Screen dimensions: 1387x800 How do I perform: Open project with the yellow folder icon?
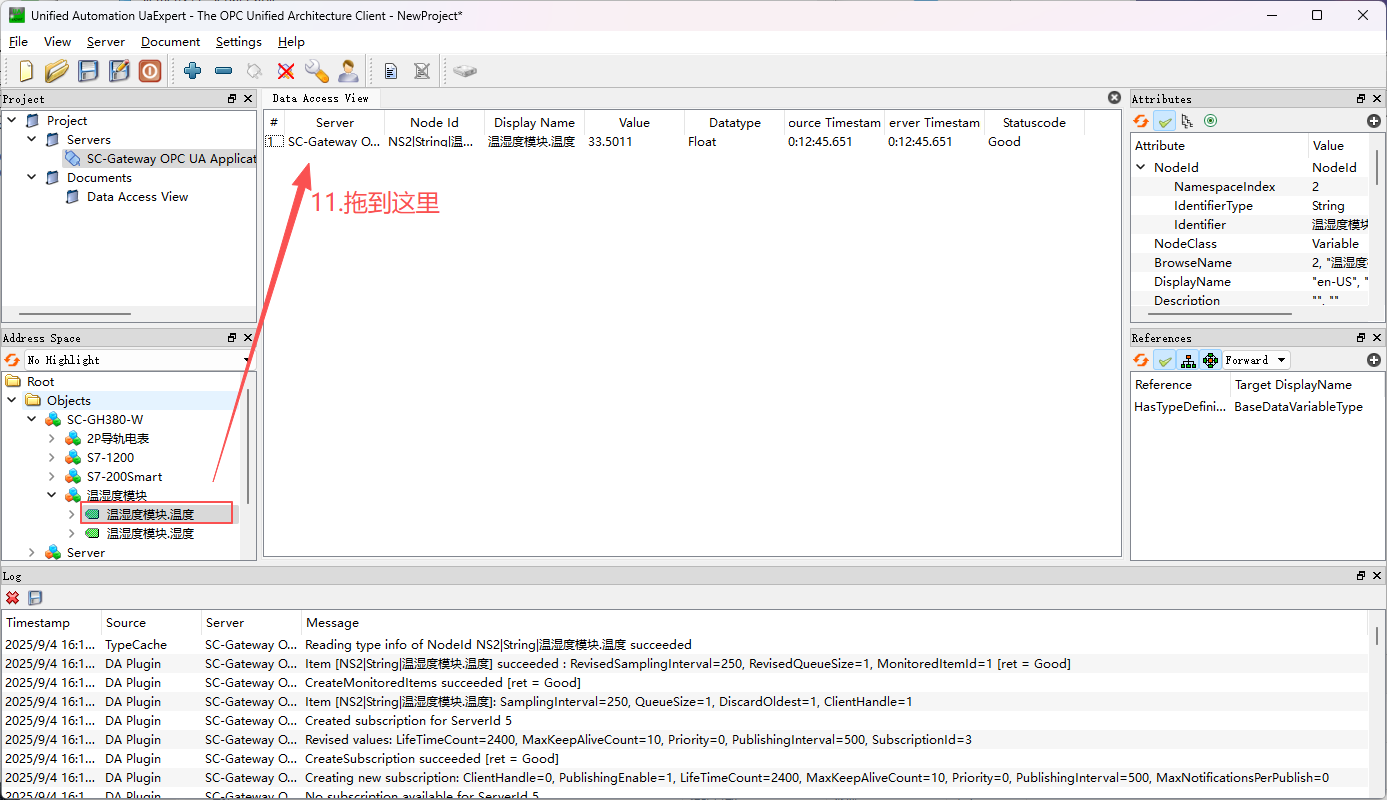57,71
